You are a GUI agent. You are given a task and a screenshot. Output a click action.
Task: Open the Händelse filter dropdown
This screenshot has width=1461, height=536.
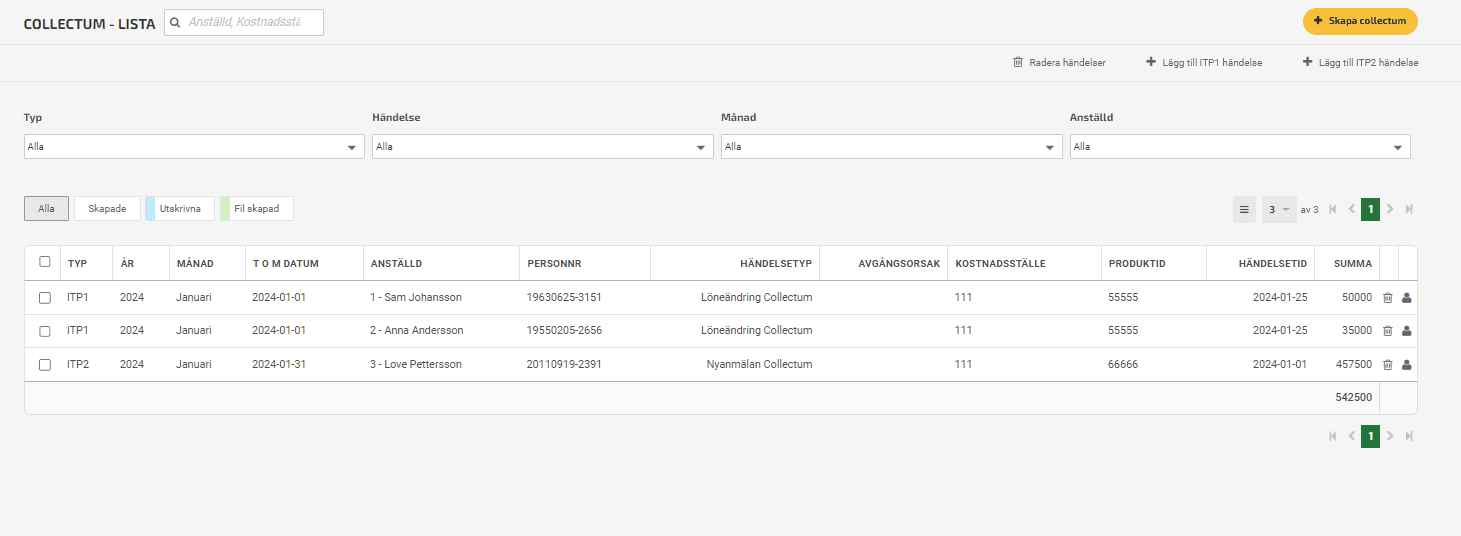click(x=542, y=147)
